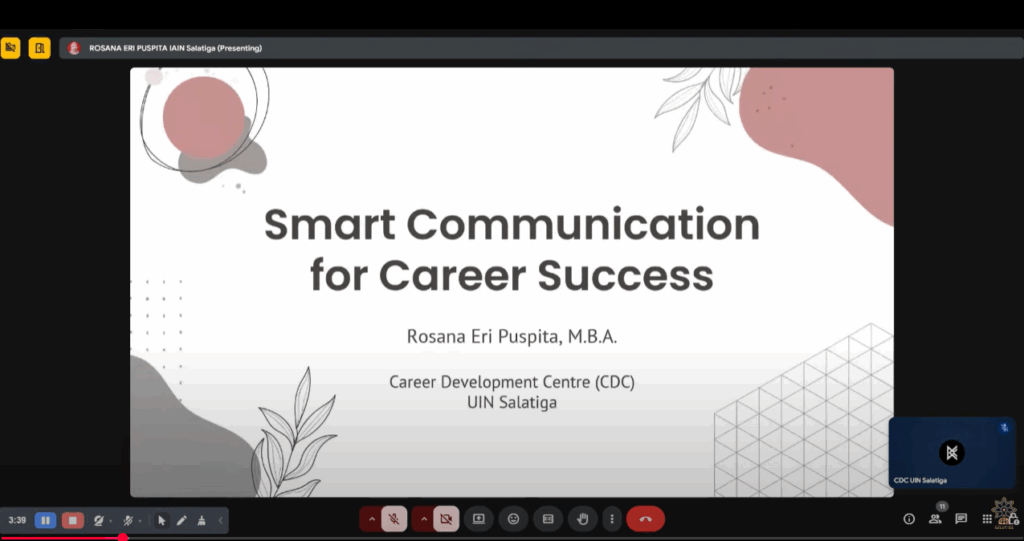Open the chat messages panel
Image resolution: width=1024 pixels, height=541 pixels.
click(961, 519)
